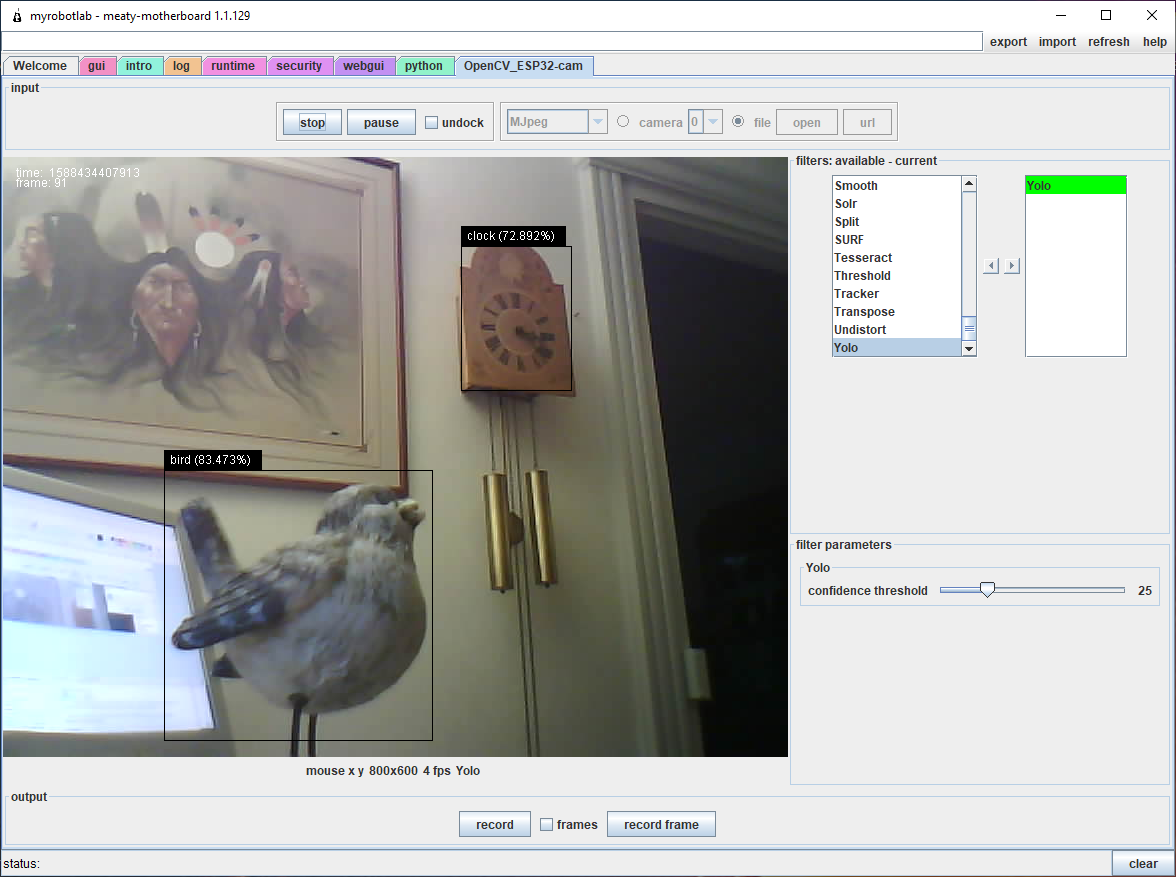1176x877 pixels.
Task: Select Solr in available filters
Action: pos(897,203)
